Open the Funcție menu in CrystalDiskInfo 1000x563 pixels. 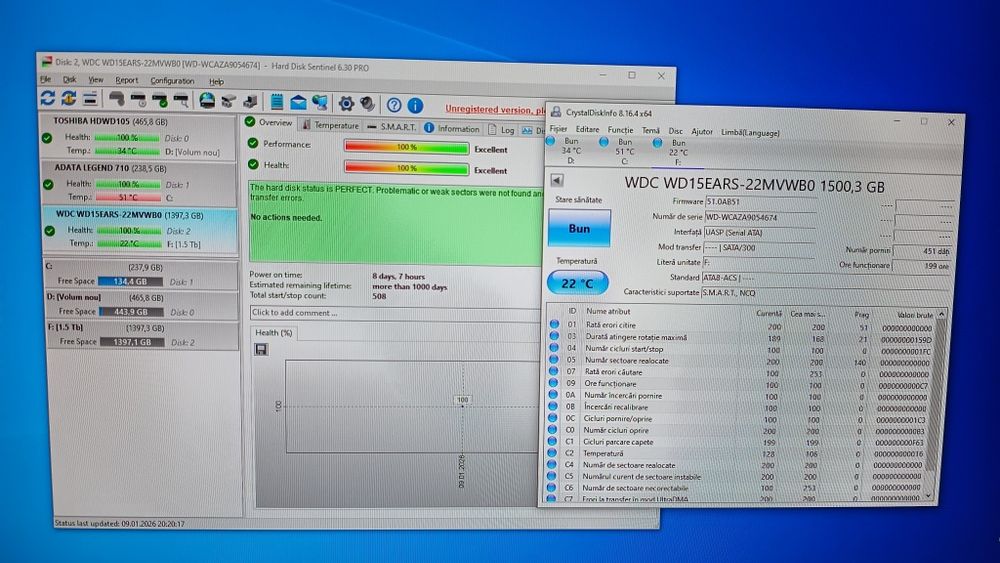[x=620, y=129]
